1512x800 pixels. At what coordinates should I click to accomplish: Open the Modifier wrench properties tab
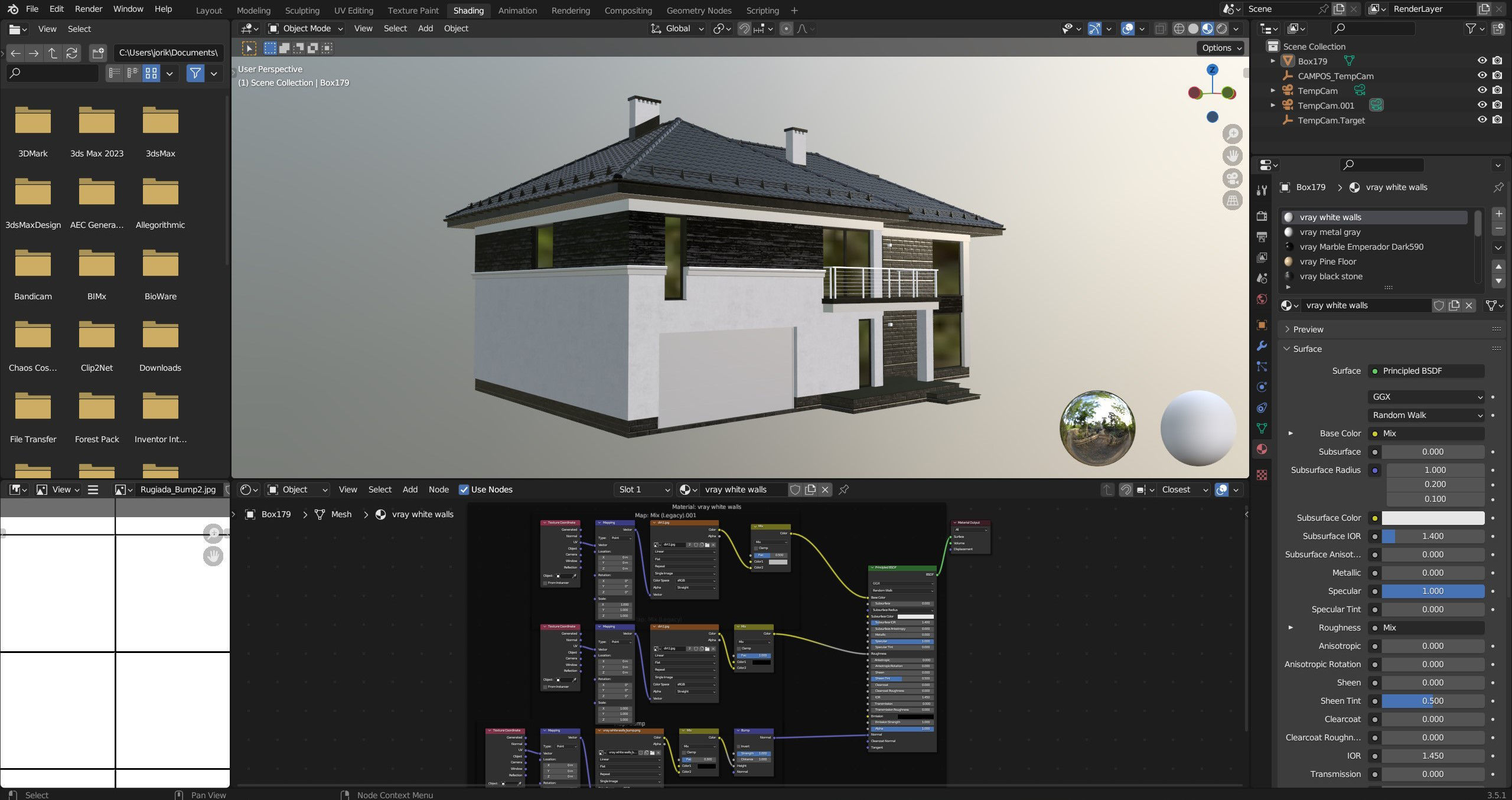coord(1262,345)
